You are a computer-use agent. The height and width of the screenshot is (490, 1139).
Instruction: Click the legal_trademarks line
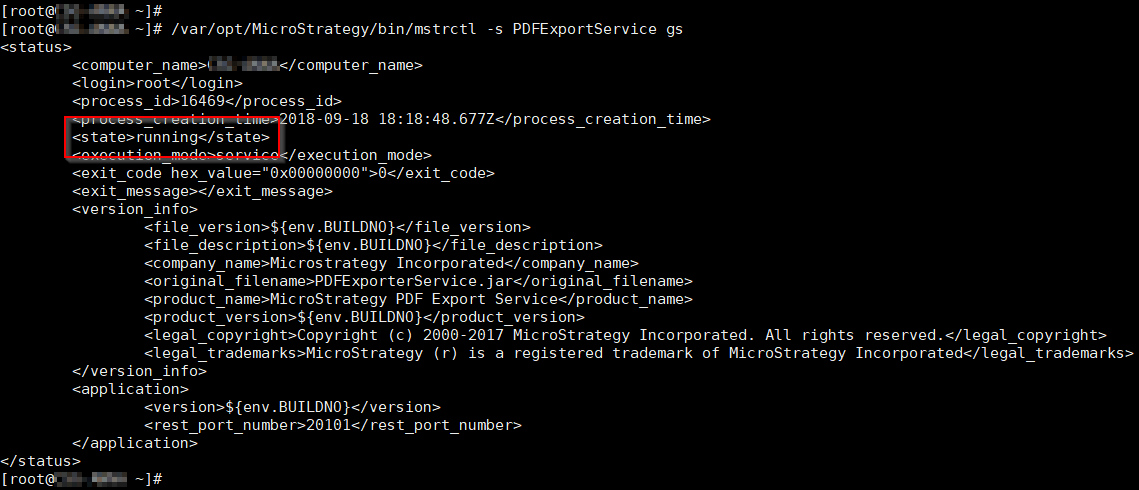coord(639,354)
